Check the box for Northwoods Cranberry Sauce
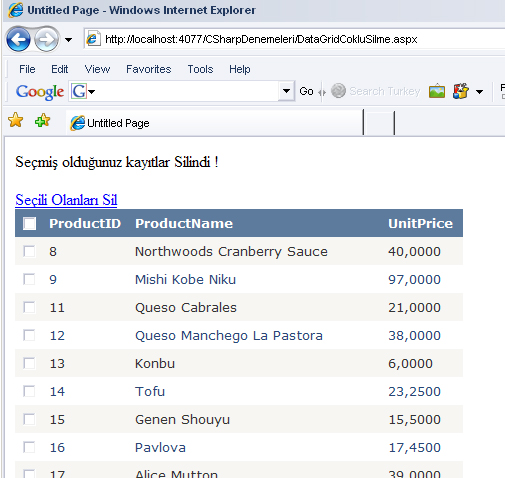 [29, 251]
